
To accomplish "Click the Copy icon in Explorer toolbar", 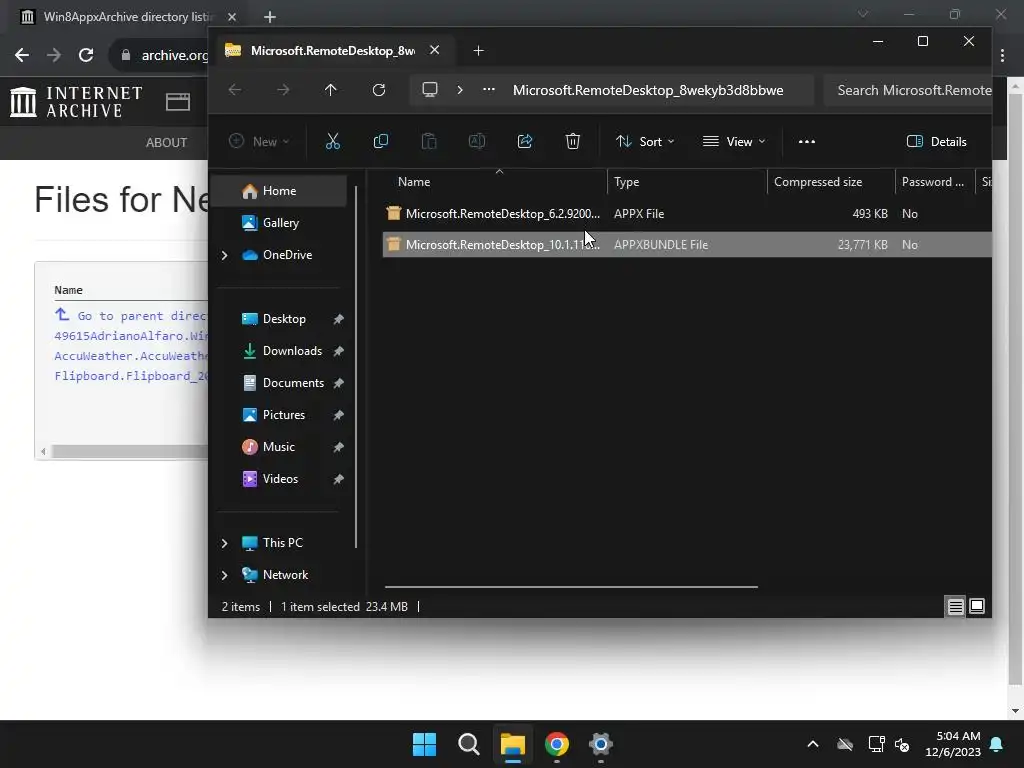I will point(381,141).
